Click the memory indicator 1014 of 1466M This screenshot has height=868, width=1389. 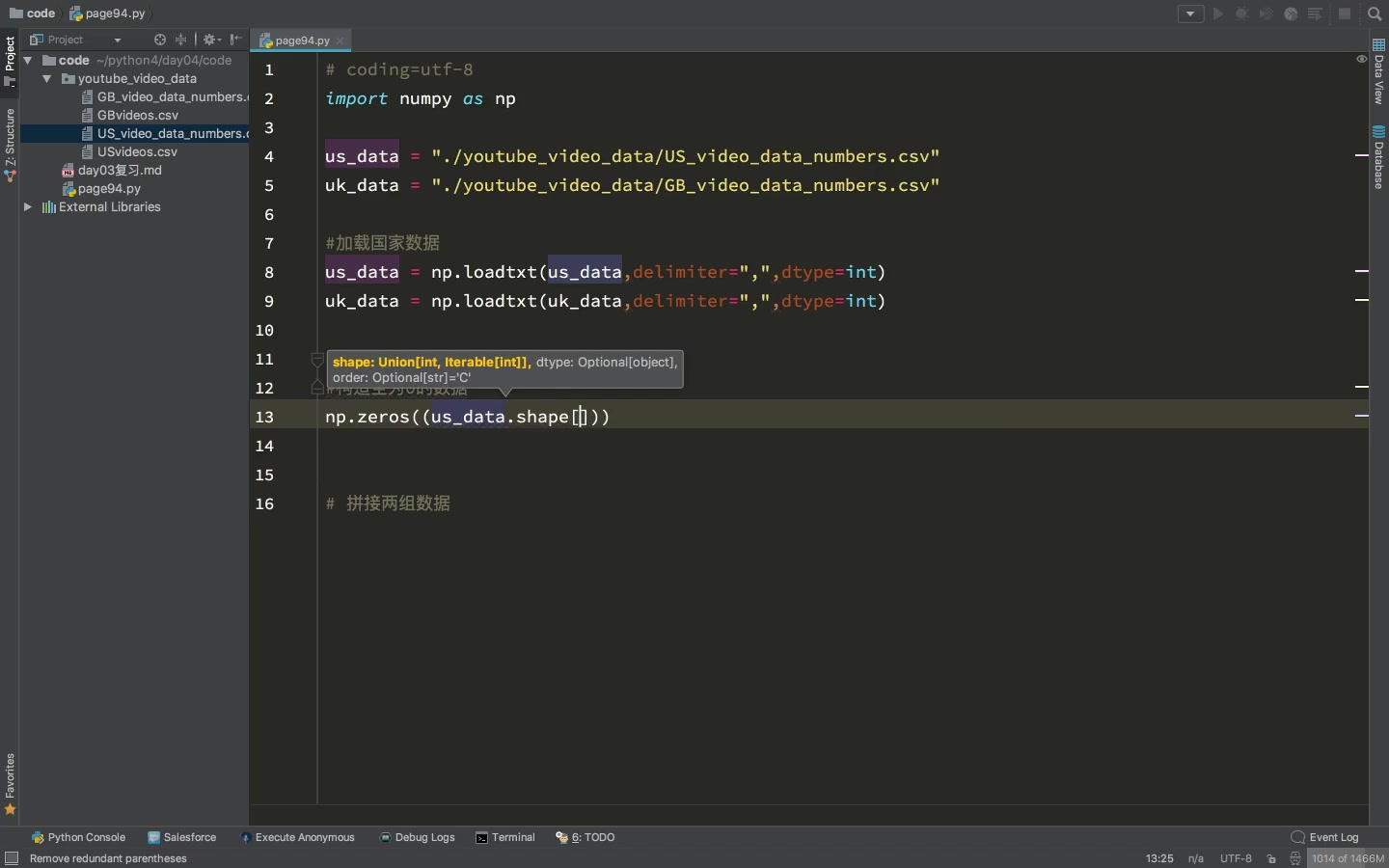pyautogui.click(x=1348, y=858)
